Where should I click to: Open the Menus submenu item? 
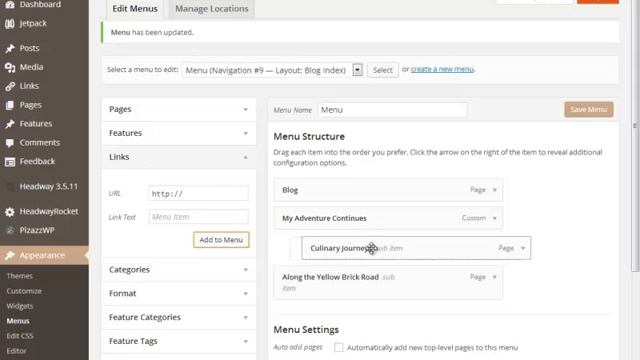point(18,321)
